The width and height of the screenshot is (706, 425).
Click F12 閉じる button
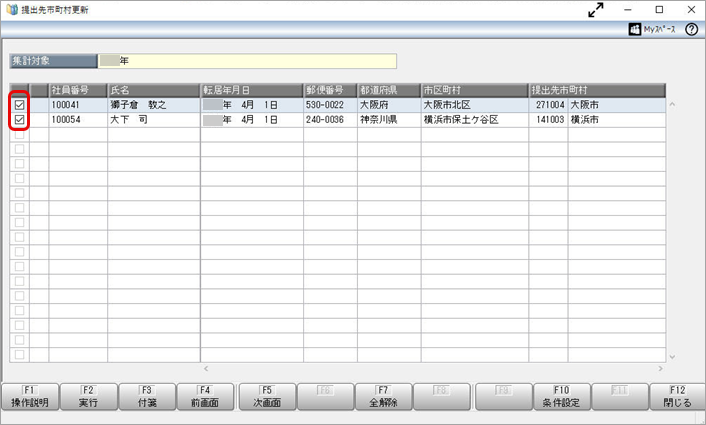tap(677, 397)
